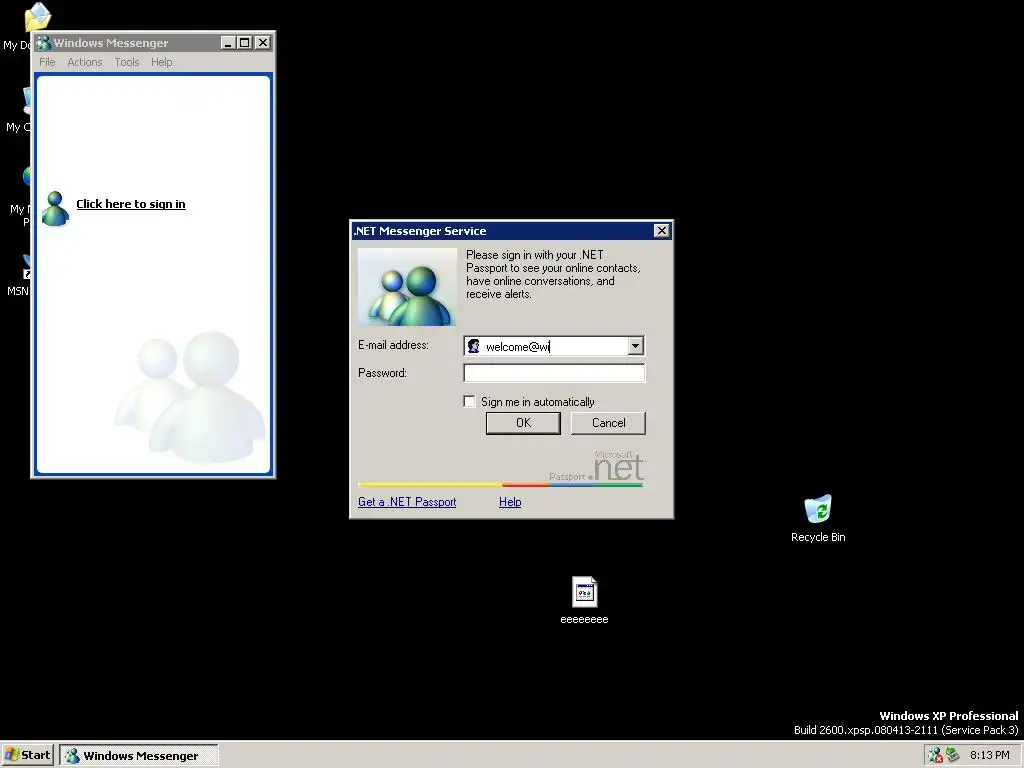Confirm sign-in with the OK button
The height and width of the screenshot is (768, 1024).
523,423
